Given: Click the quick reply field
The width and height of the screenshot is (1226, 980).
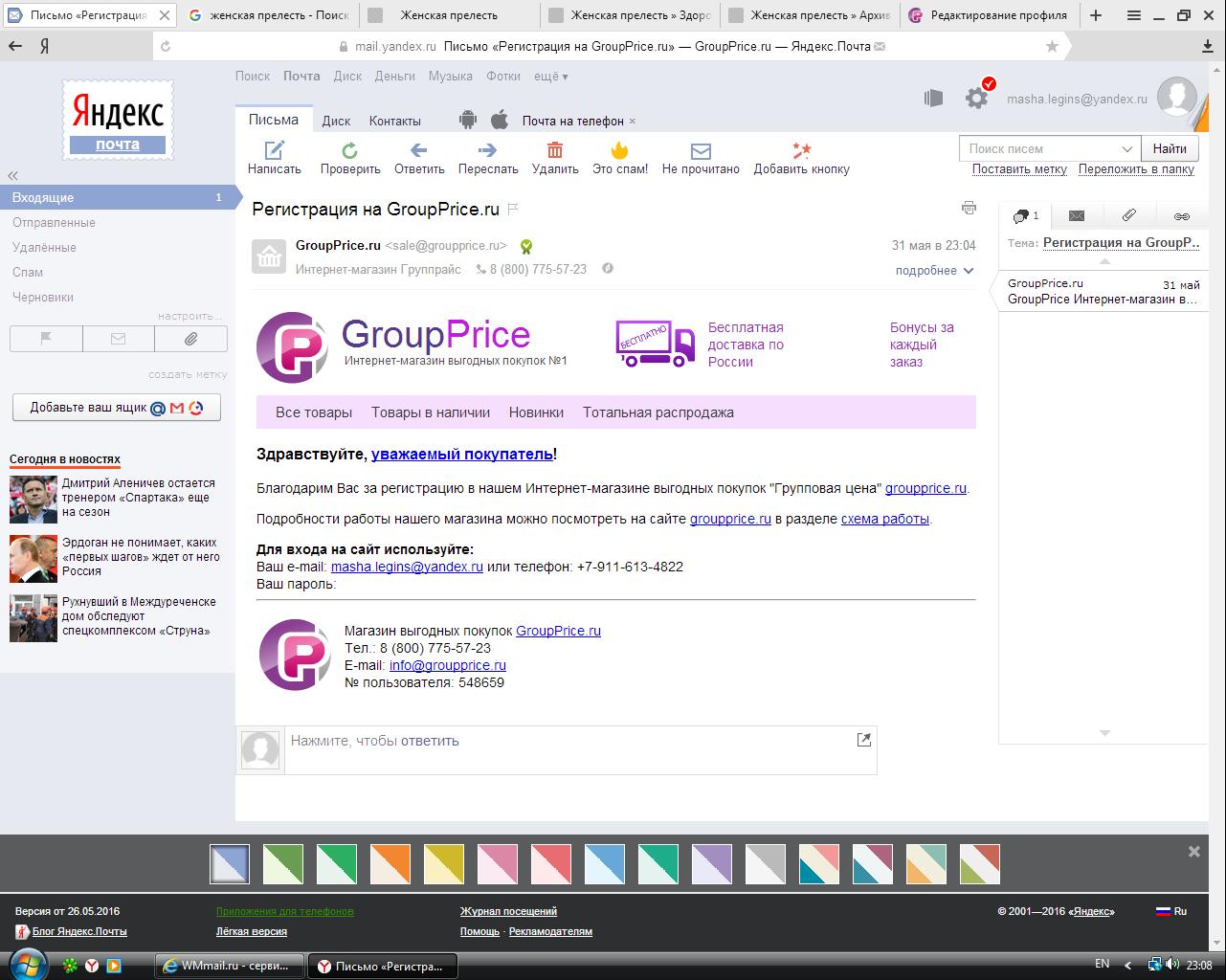Looking at the screenshot, I should [569, 749].
